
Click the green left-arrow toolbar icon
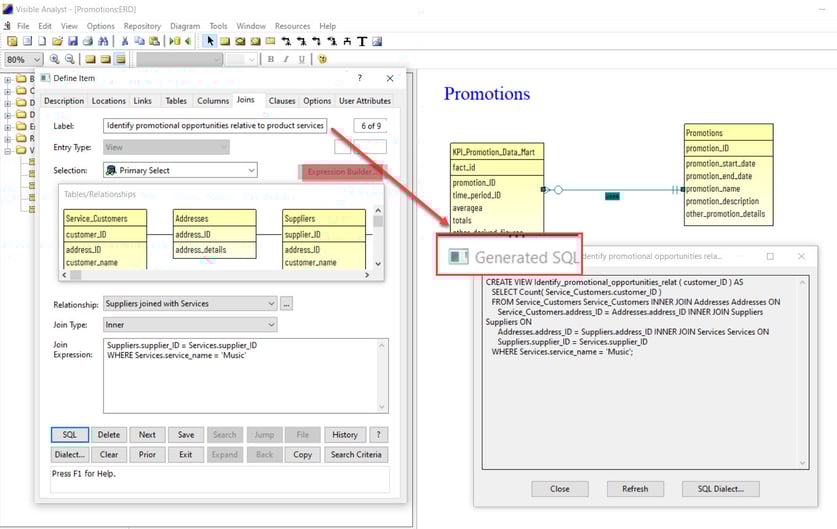188,41
